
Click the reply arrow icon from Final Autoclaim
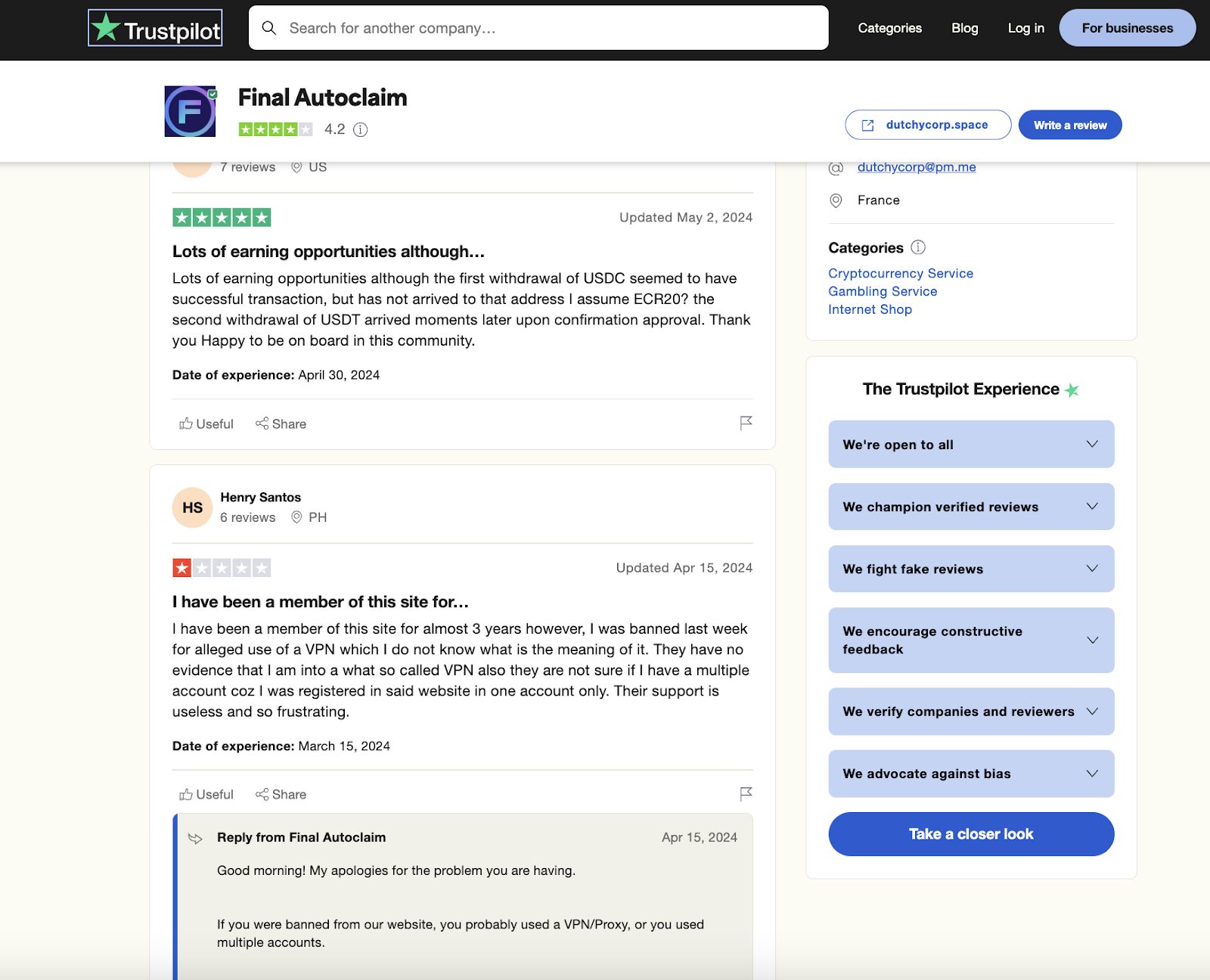(x=195, y=838)
